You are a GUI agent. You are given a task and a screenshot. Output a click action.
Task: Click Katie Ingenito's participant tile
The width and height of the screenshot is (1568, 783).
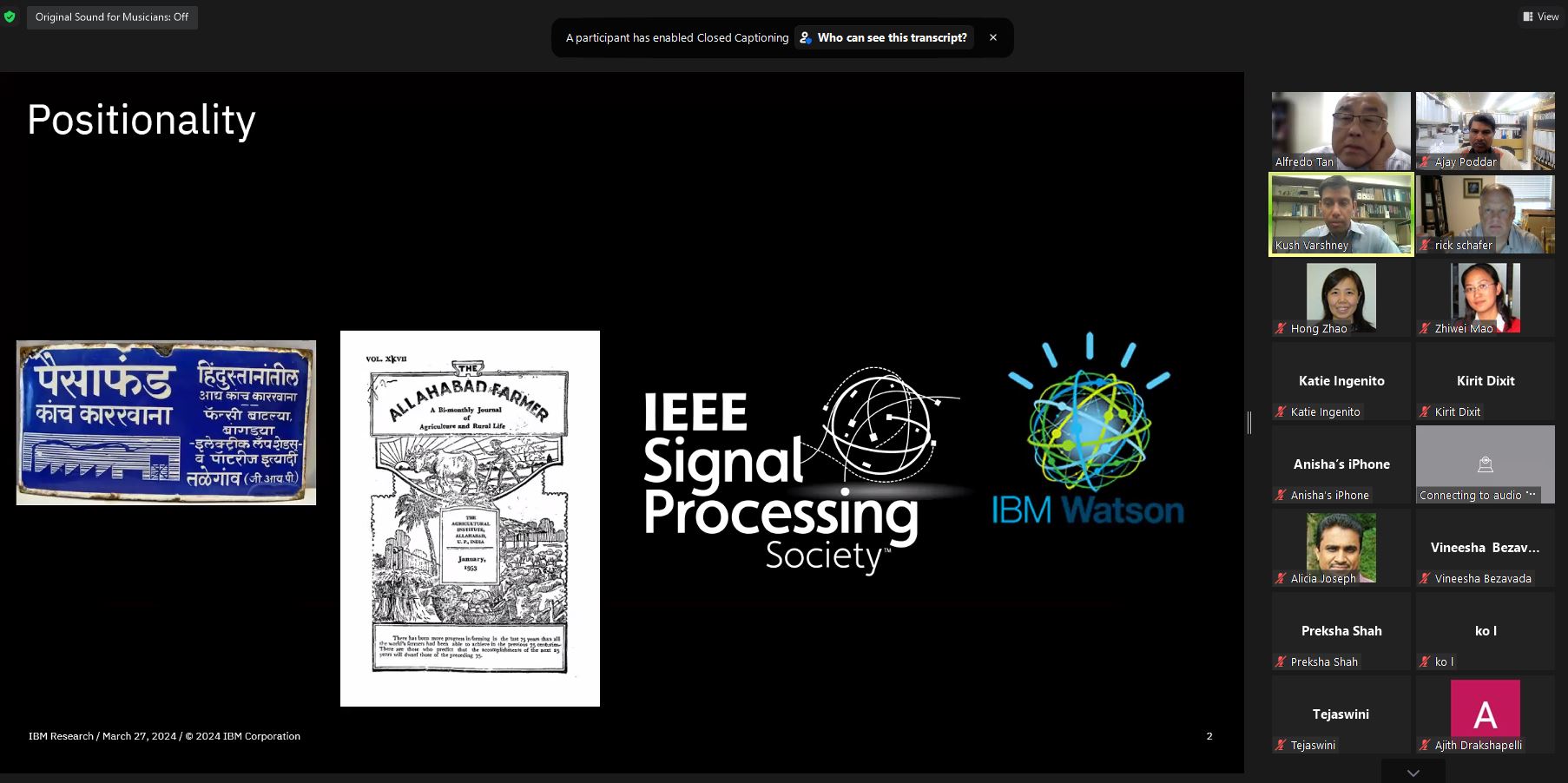pyautogui.click(x=1341, y=381)
